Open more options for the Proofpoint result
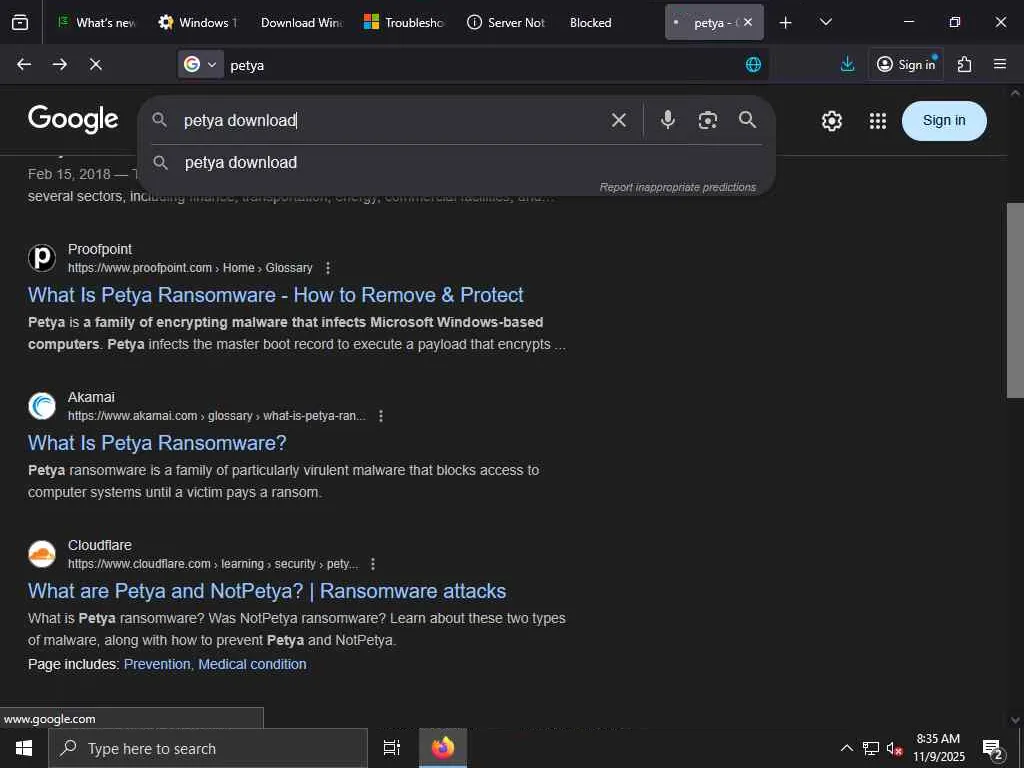1024x768 pixels. [328, 268]
